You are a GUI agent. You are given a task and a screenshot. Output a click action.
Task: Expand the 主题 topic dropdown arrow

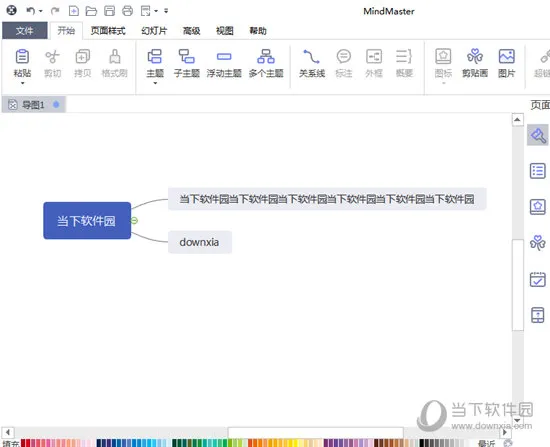pyautogui.click(x=155, y=83)
